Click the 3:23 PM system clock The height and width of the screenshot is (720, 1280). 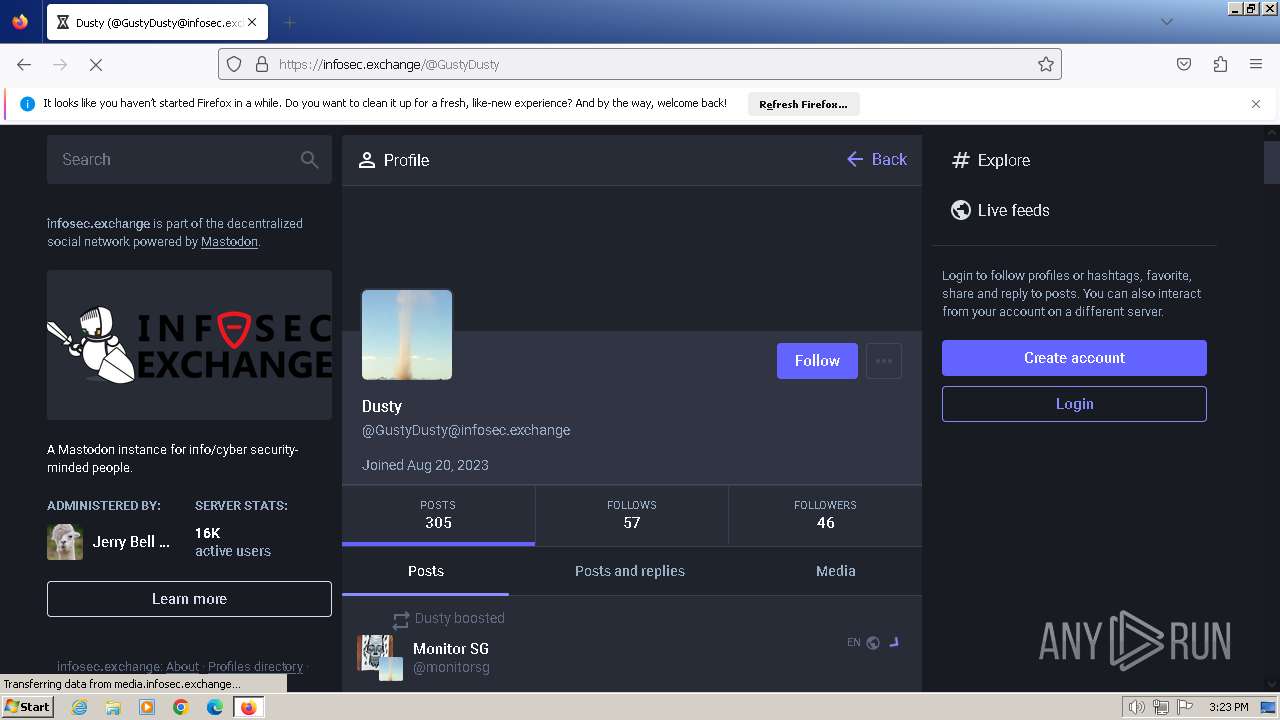tap(1228, 707)
